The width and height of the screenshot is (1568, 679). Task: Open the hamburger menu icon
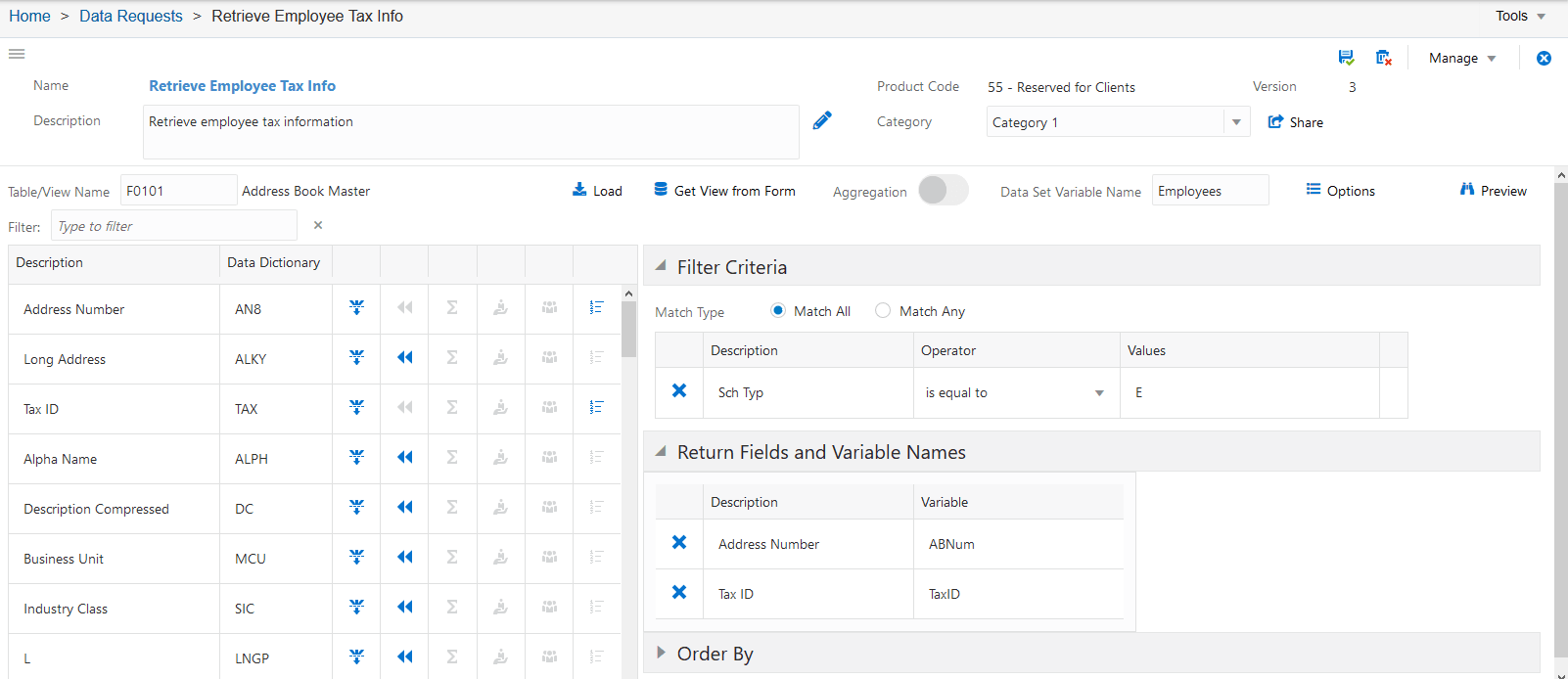pos(17,54)
